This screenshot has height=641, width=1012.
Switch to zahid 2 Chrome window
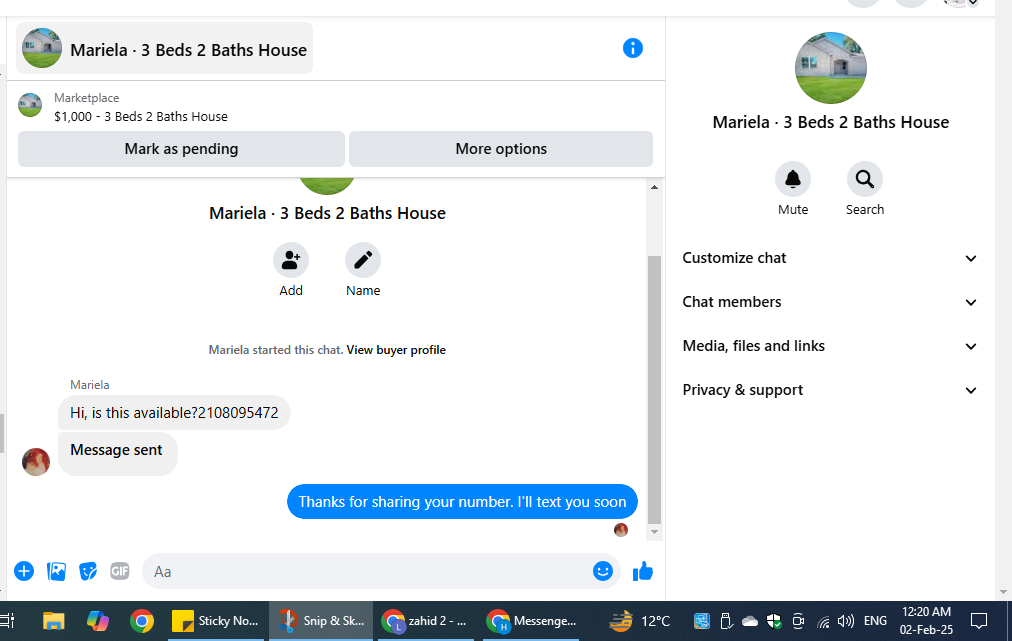click(425, 621)
